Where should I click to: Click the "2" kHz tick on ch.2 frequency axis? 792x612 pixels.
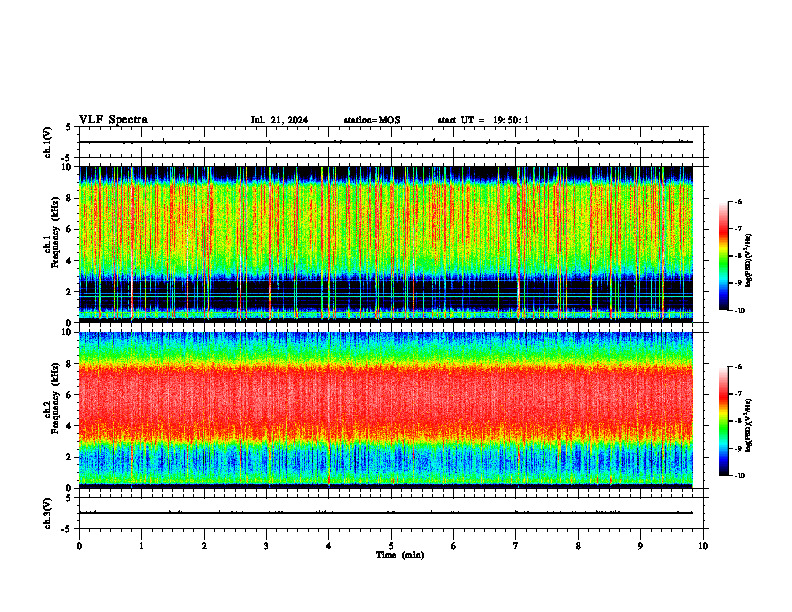coord(69,457)
